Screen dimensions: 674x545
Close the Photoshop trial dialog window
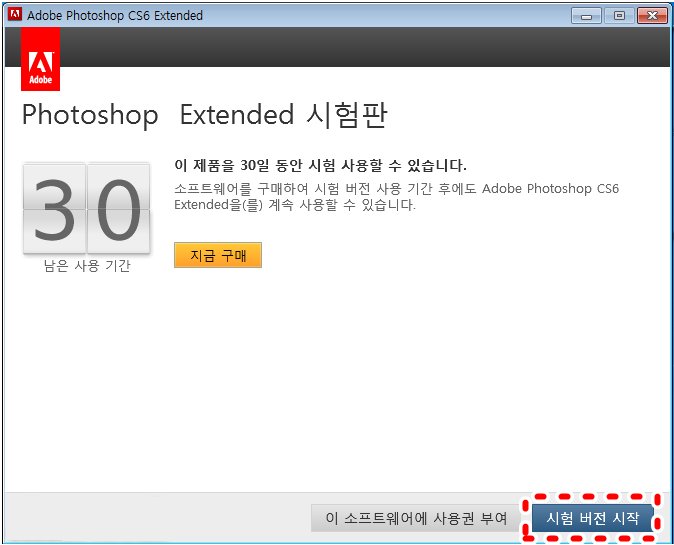point(652,16)
